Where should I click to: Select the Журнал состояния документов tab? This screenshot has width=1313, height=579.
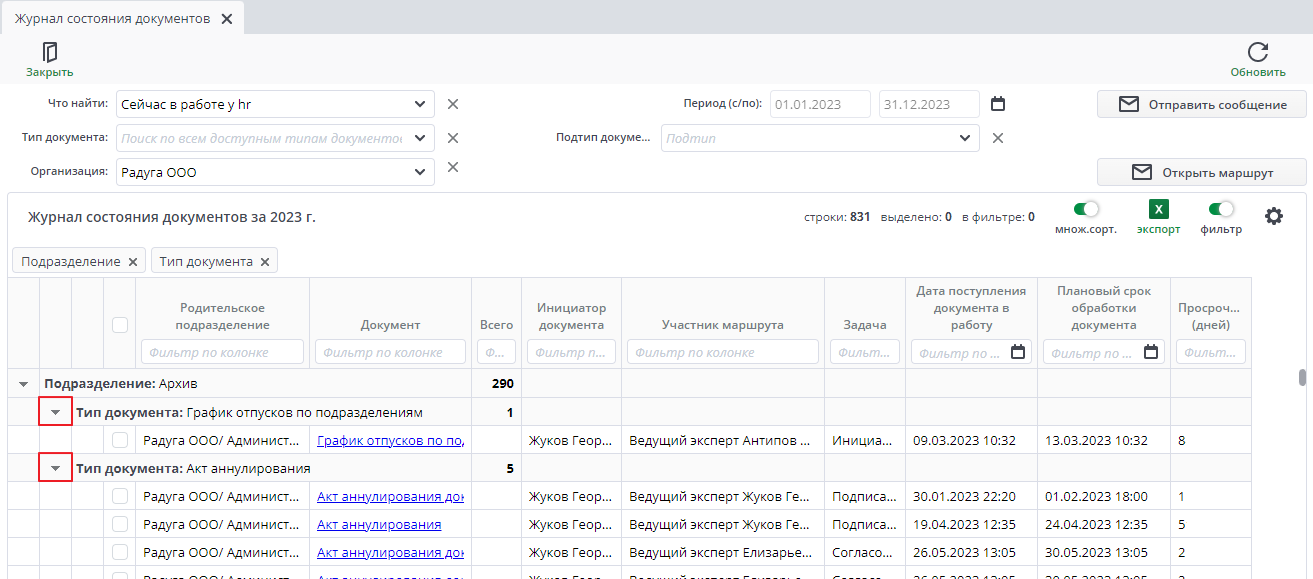click(x=112, y=19)
